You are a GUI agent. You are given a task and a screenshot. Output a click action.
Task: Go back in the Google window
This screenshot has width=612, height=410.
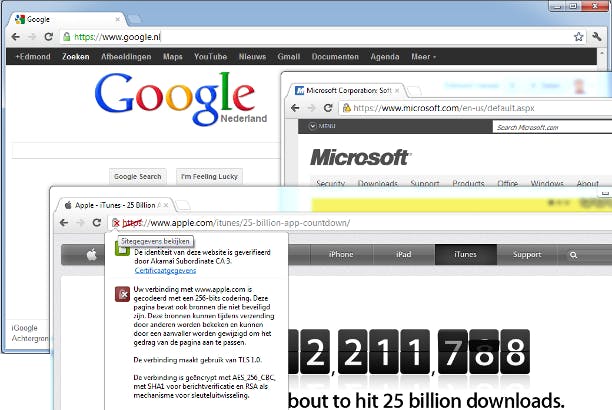pos(16,37)
